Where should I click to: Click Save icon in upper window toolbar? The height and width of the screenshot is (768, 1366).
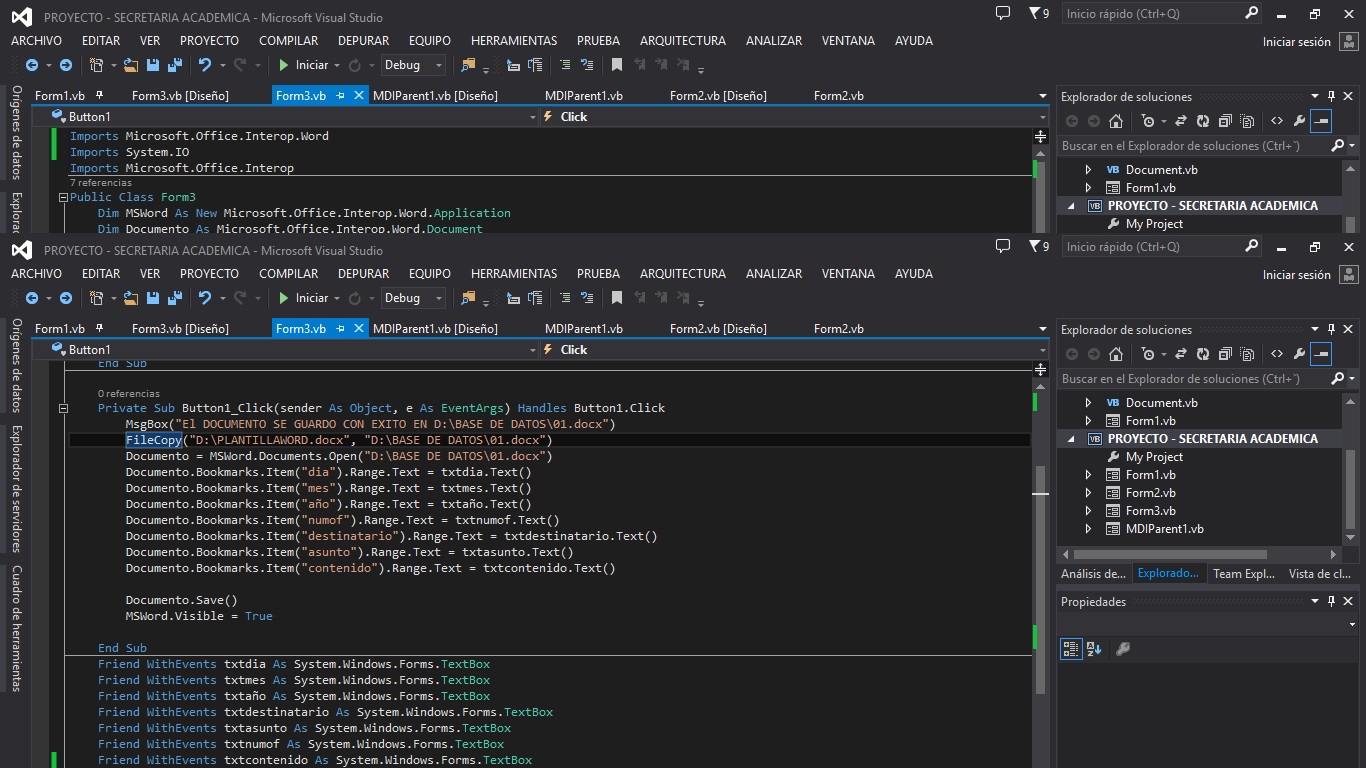pos(153,65)
